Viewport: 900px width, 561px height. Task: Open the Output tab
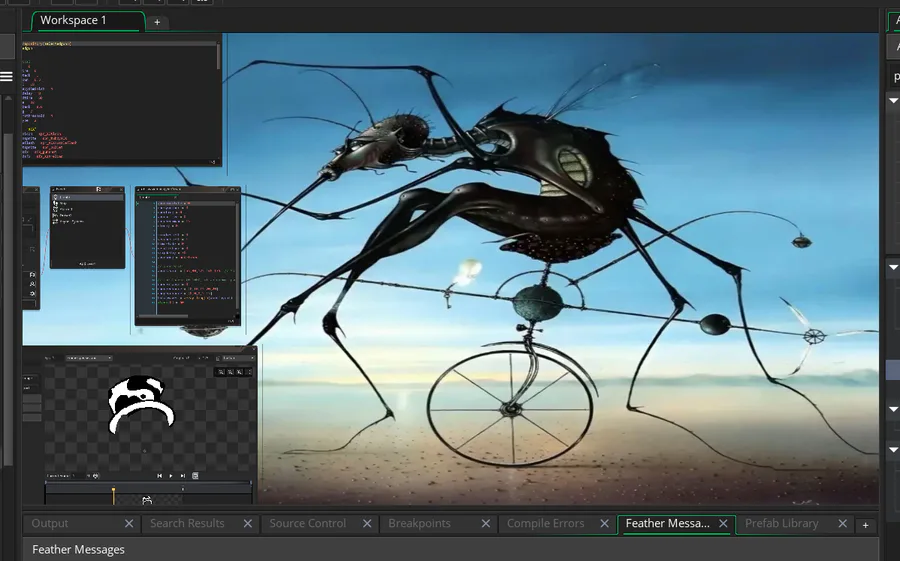coord(50,523)
